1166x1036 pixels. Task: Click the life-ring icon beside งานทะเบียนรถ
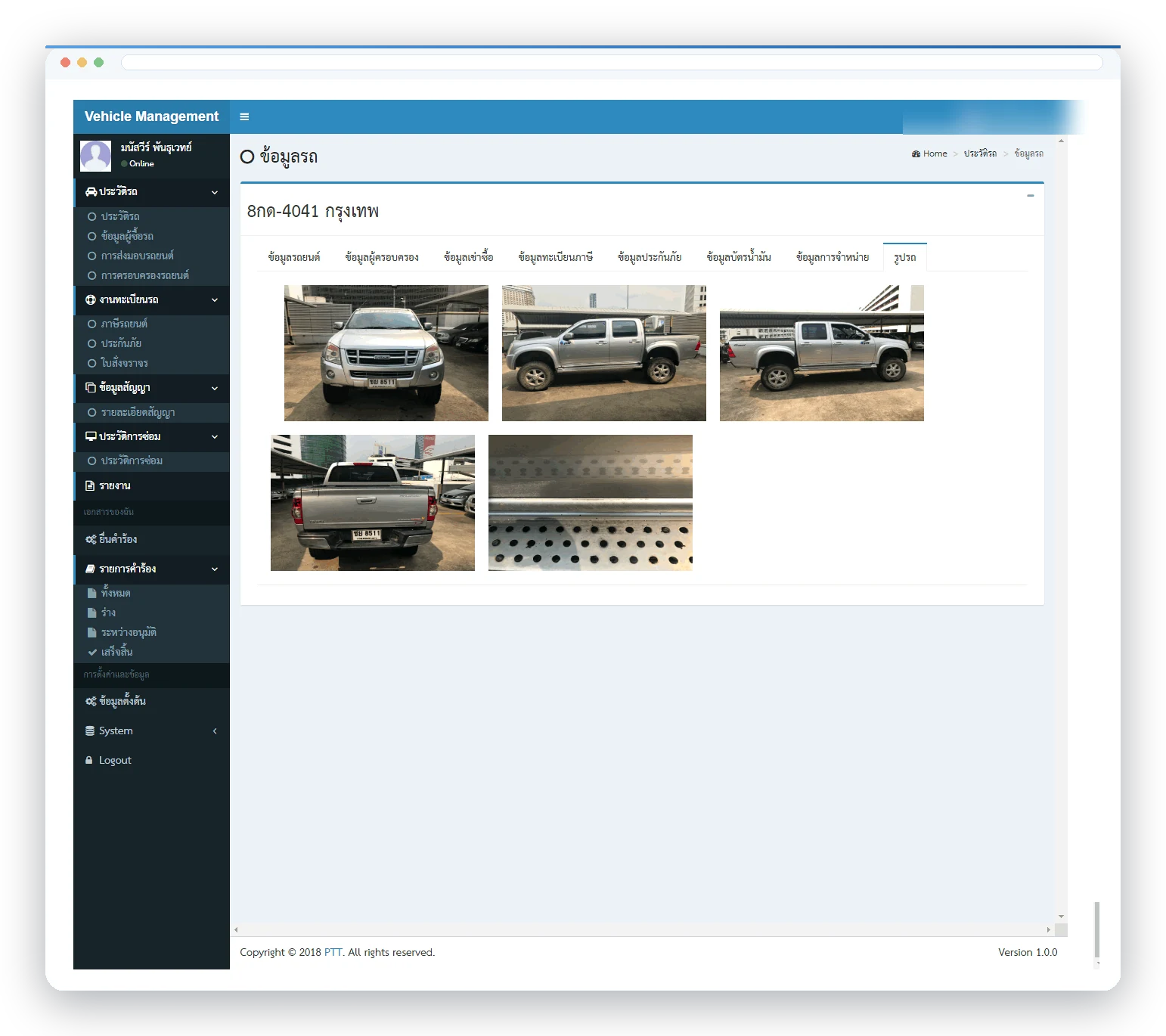point(91,300)
